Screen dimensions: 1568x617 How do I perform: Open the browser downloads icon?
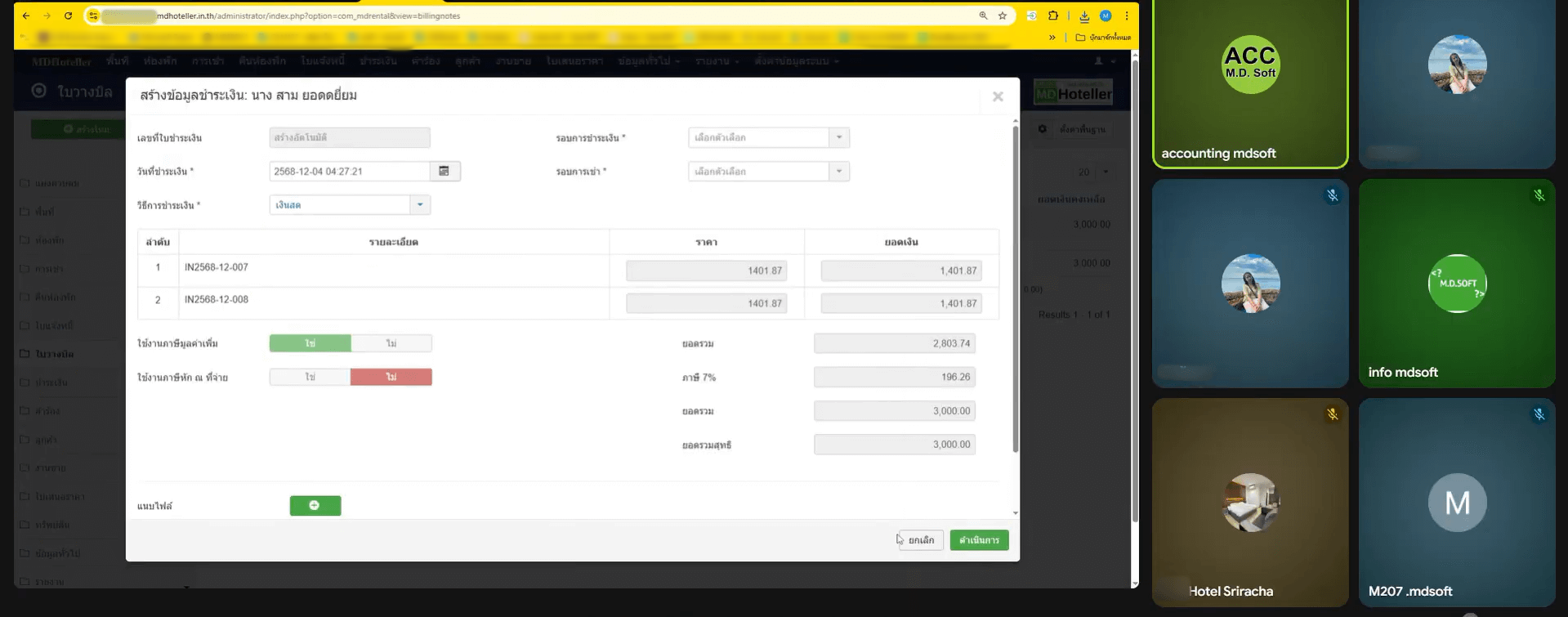(1084, 16)
